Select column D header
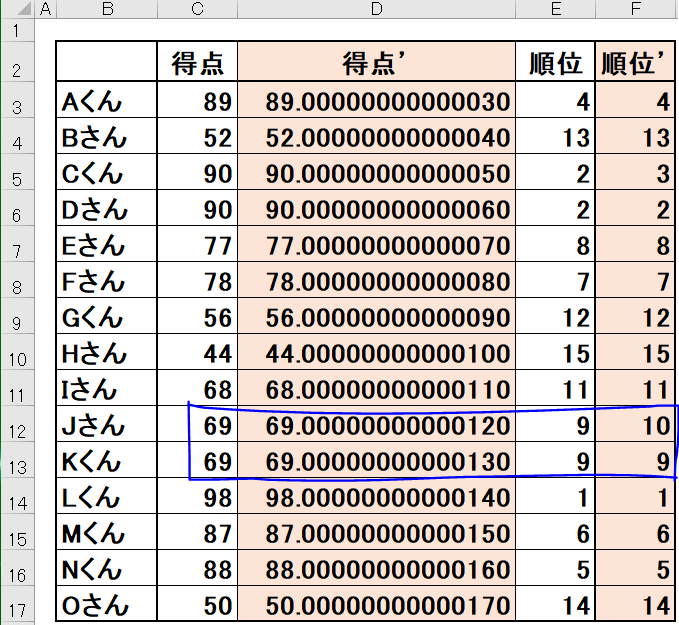The image size is (679, 625). [x=376, y=9]
